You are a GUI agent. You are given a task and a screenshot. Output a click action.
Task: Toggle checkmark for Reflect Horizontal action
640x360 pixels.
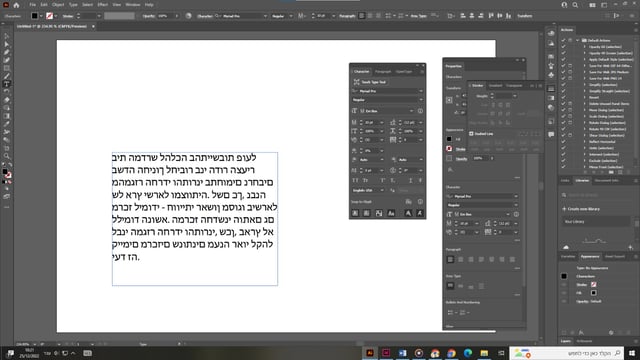pos(564,142)
